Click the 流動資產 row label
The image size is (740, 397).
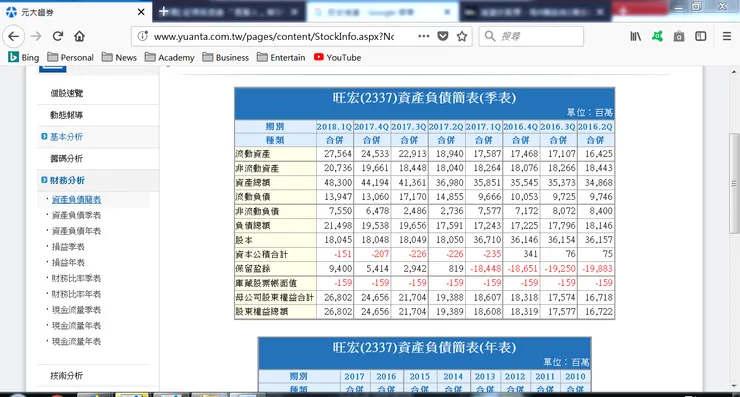(x=253, y=154)
